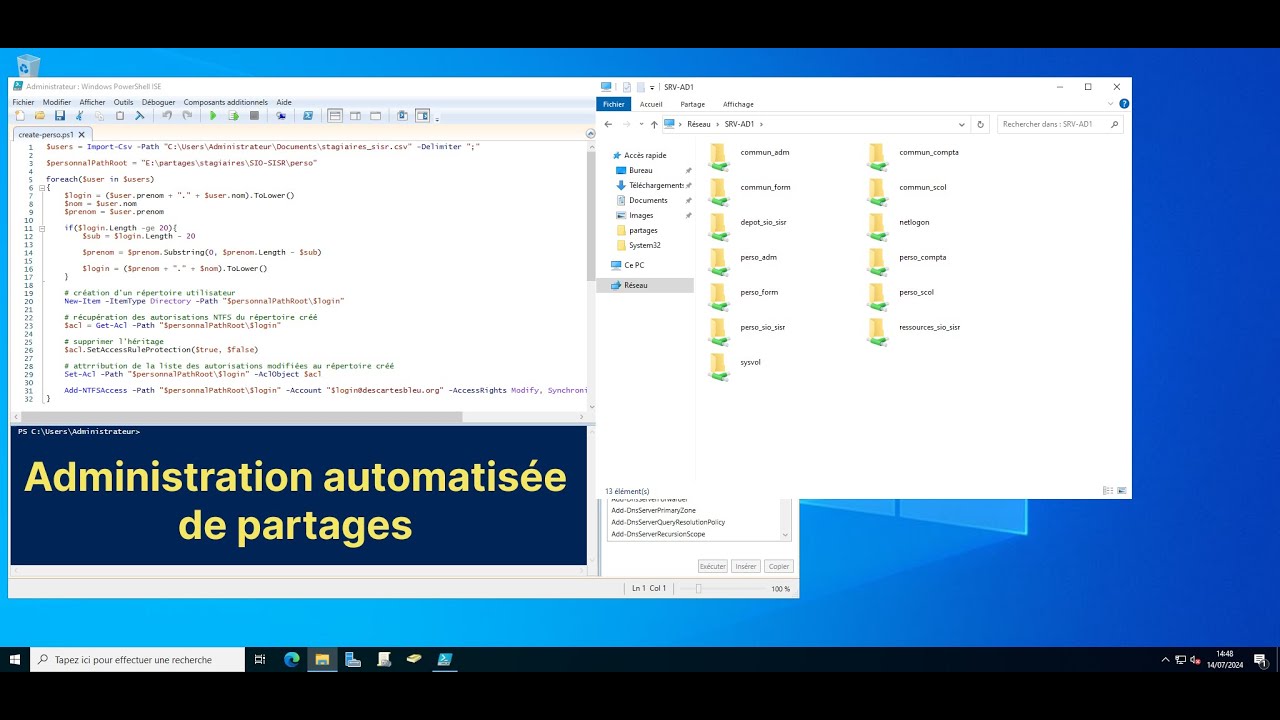This screenshot has width=1280, height=720.
Task: Open the Explorer address bar history dropdown
Action: click(x=961, y=124)
